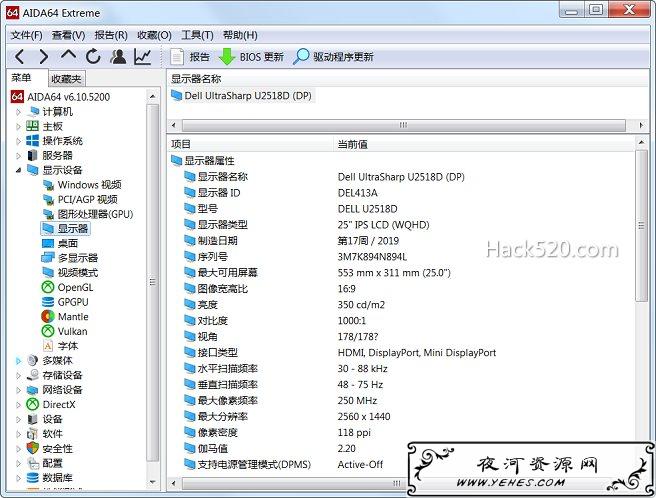Click the AIDA64 v6.10.5200 root icon
The width and height of the screenshot is (656, 498).
click(17, 97)
